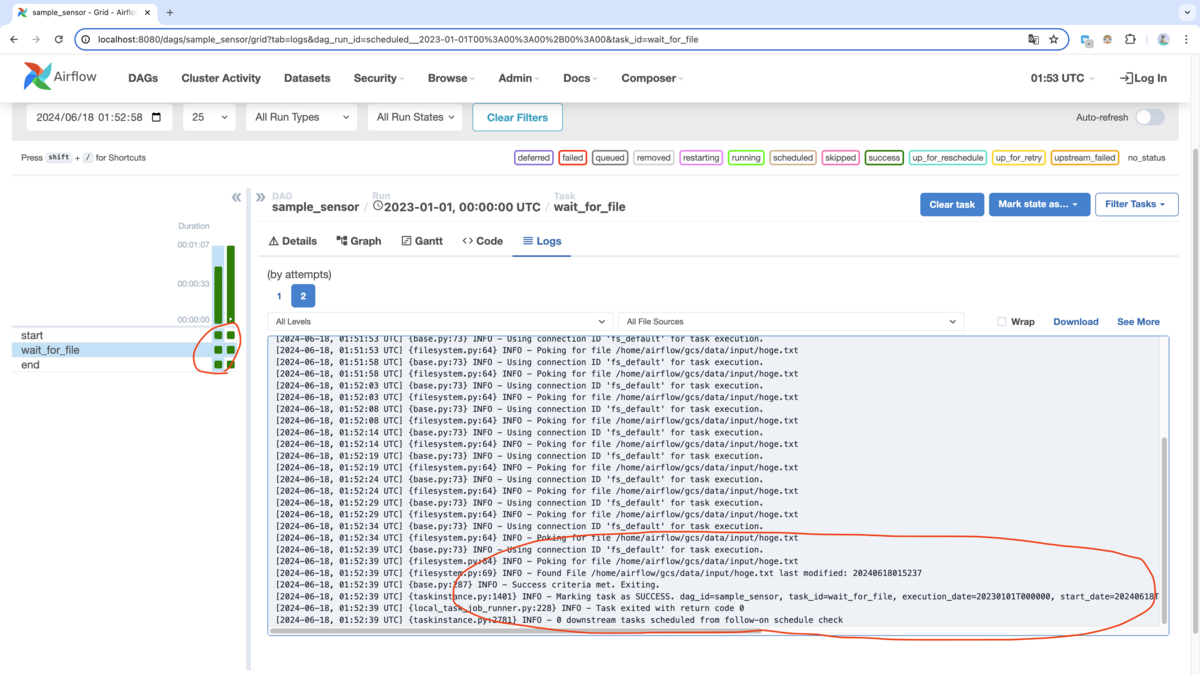Image resolution: width=1200 pixels, height=675 pixels.
Task: Open the All File Sources dropdown
Action: click(x=790, y=321)
